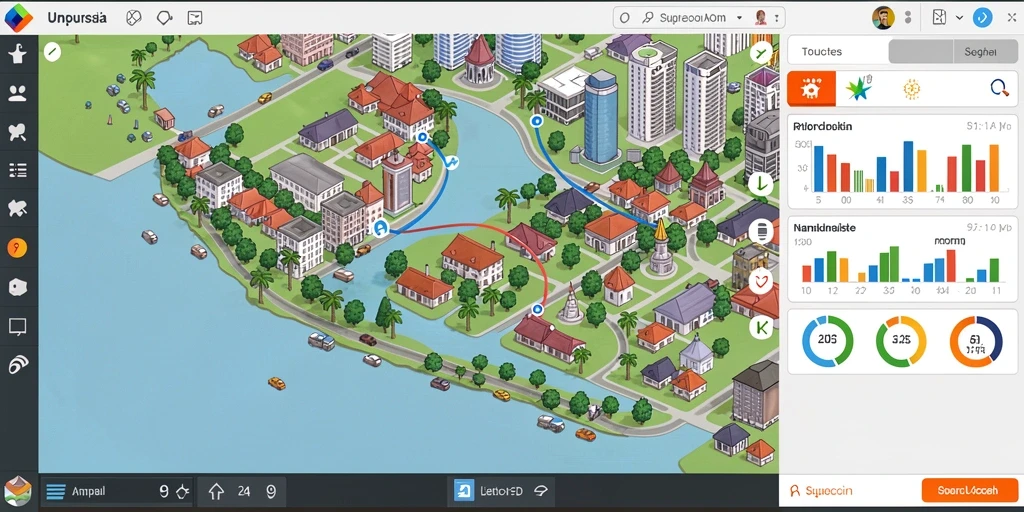Click the 205 donut chart gauge

[x=827, y=340]
